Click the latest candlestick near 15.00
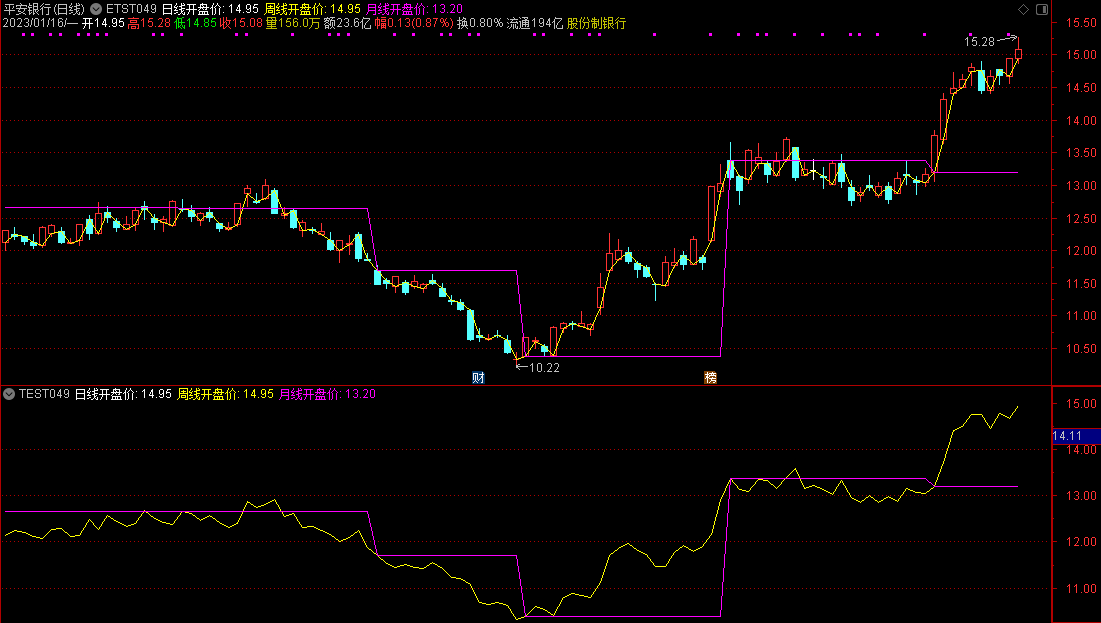The height and width of the screenshot is (623, 1101). 1018,54
